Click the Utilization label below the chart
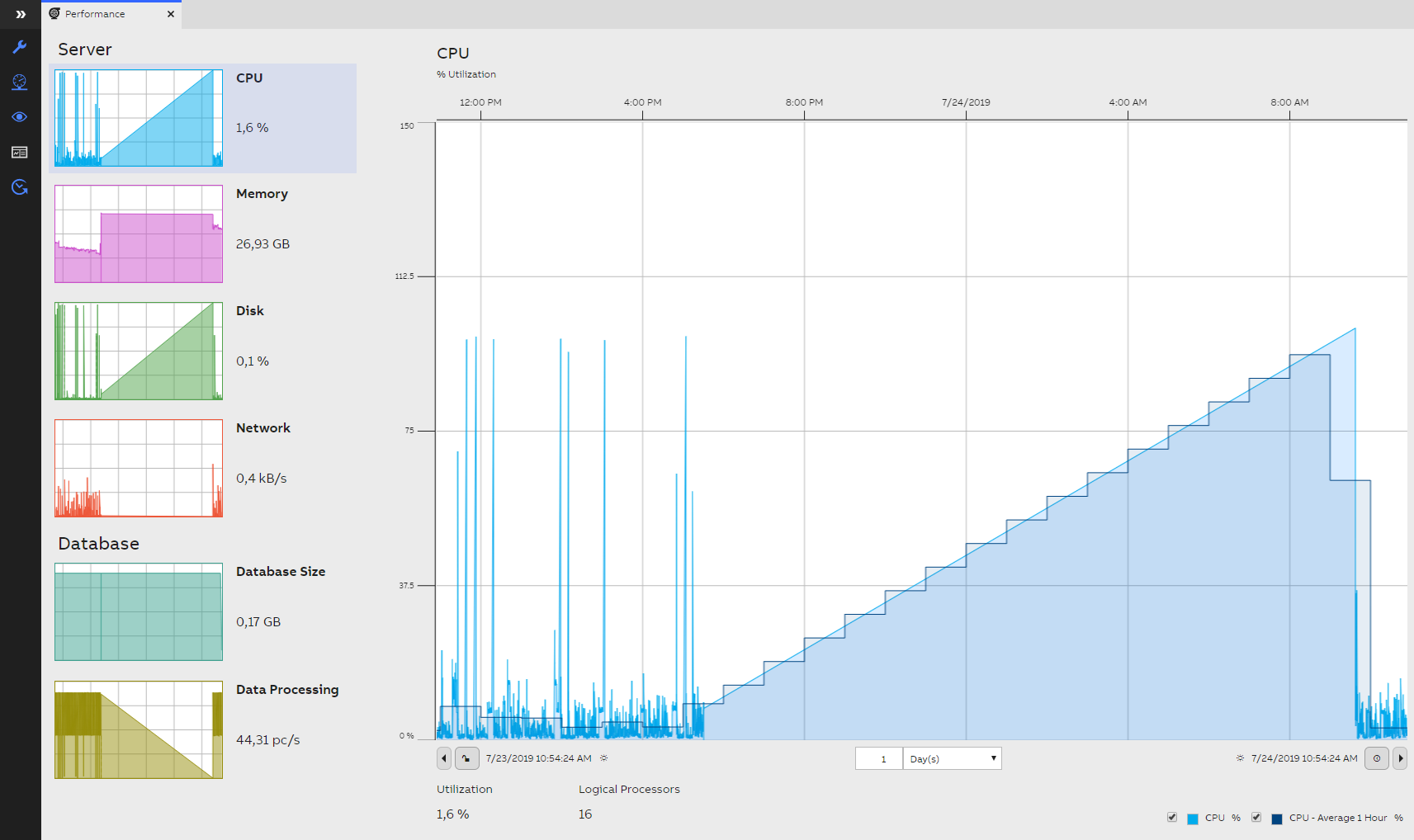 click(x=464, y=790)
